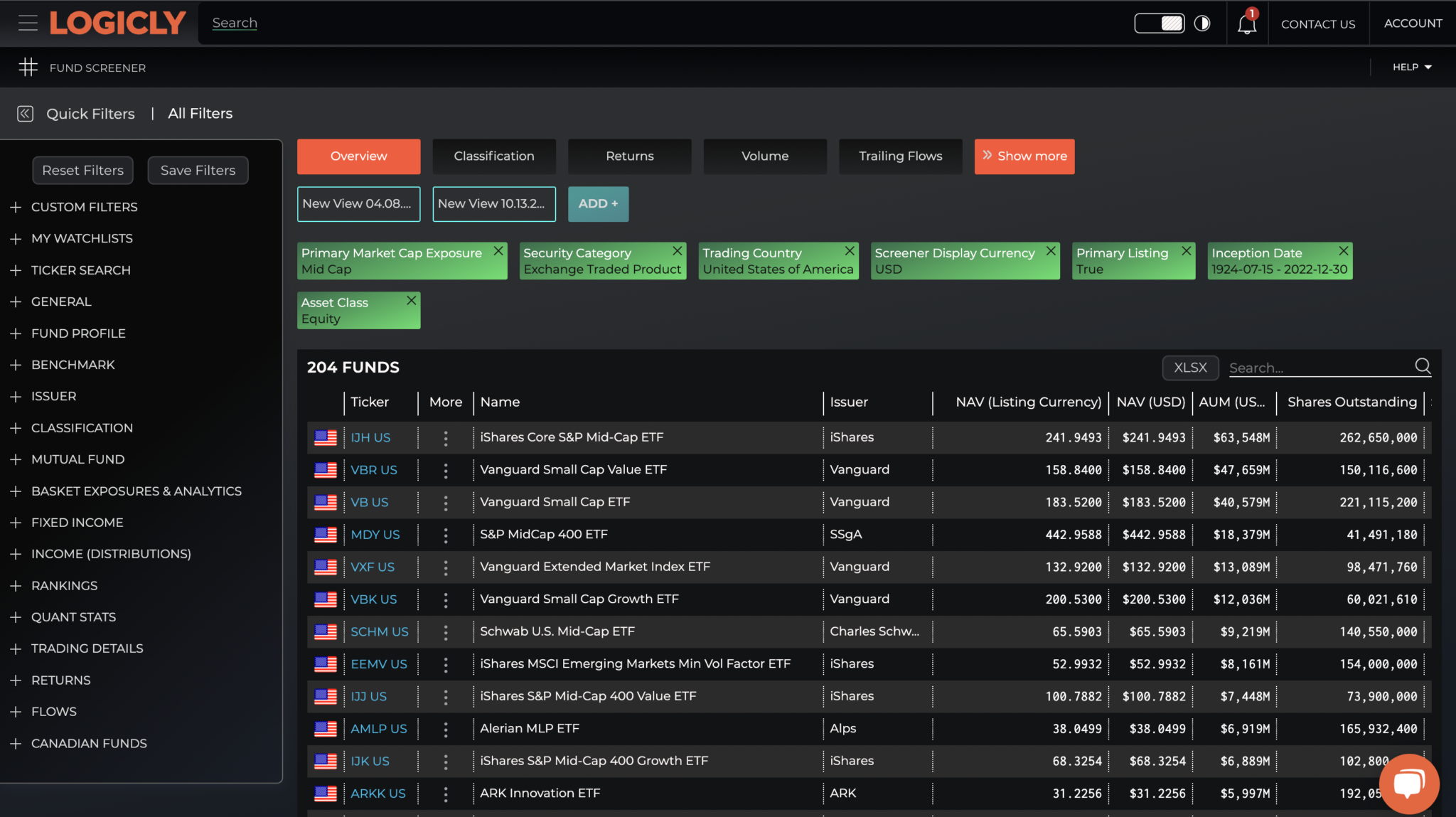Open the hamburger menu icon

[x=28, y=23]
